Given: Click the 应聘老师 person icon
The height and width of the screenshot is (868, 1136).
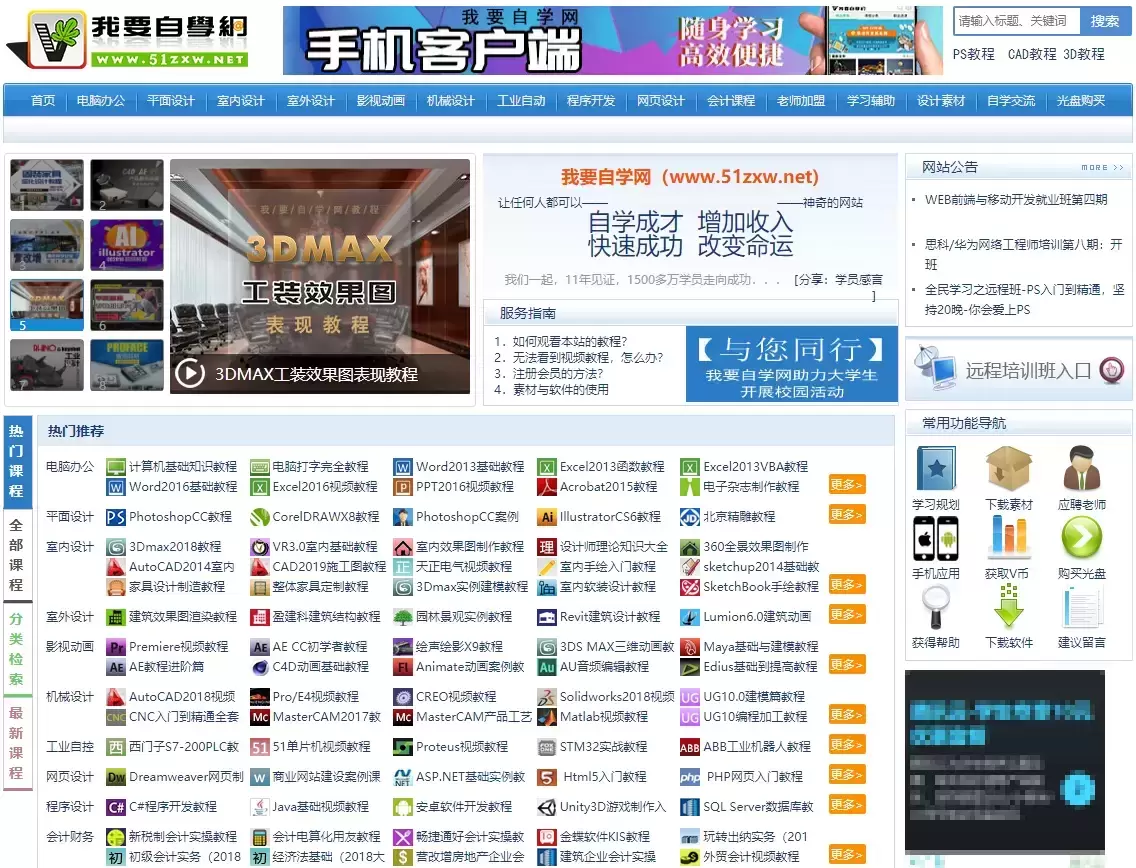Looking at the screenshot, I should tap(1082, 468).
